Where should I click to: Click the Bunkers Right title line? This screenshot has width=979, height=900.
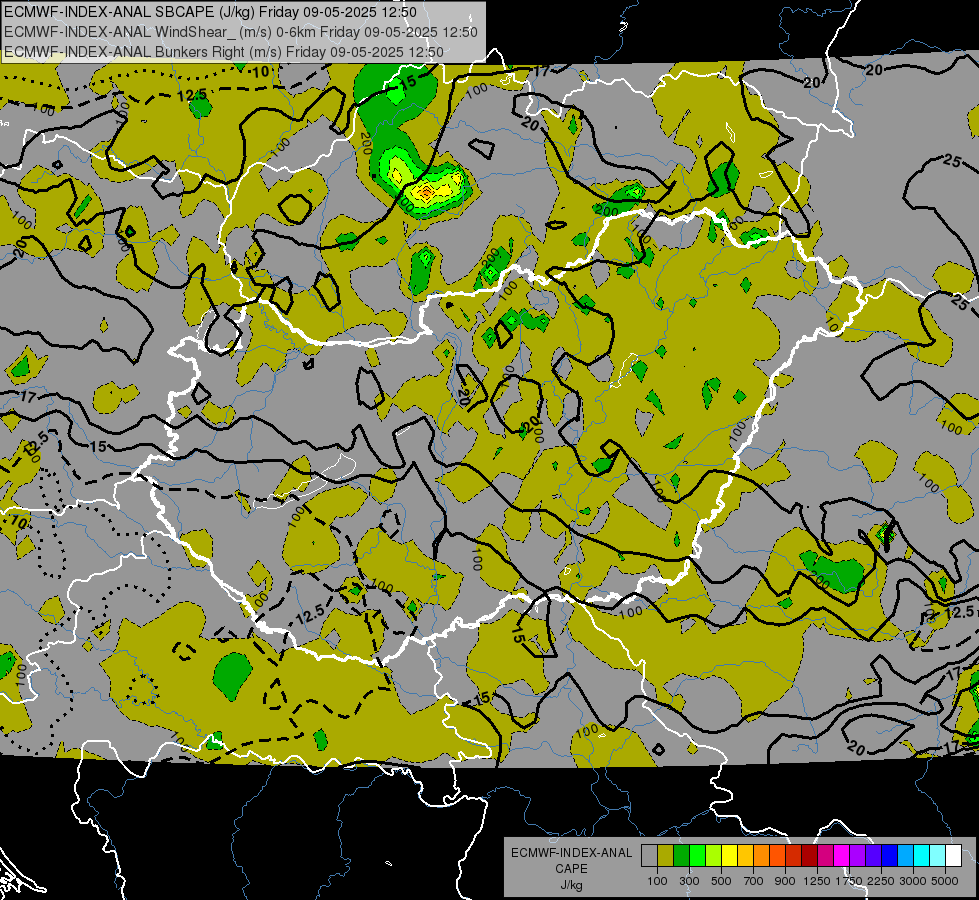pos(224,52)
